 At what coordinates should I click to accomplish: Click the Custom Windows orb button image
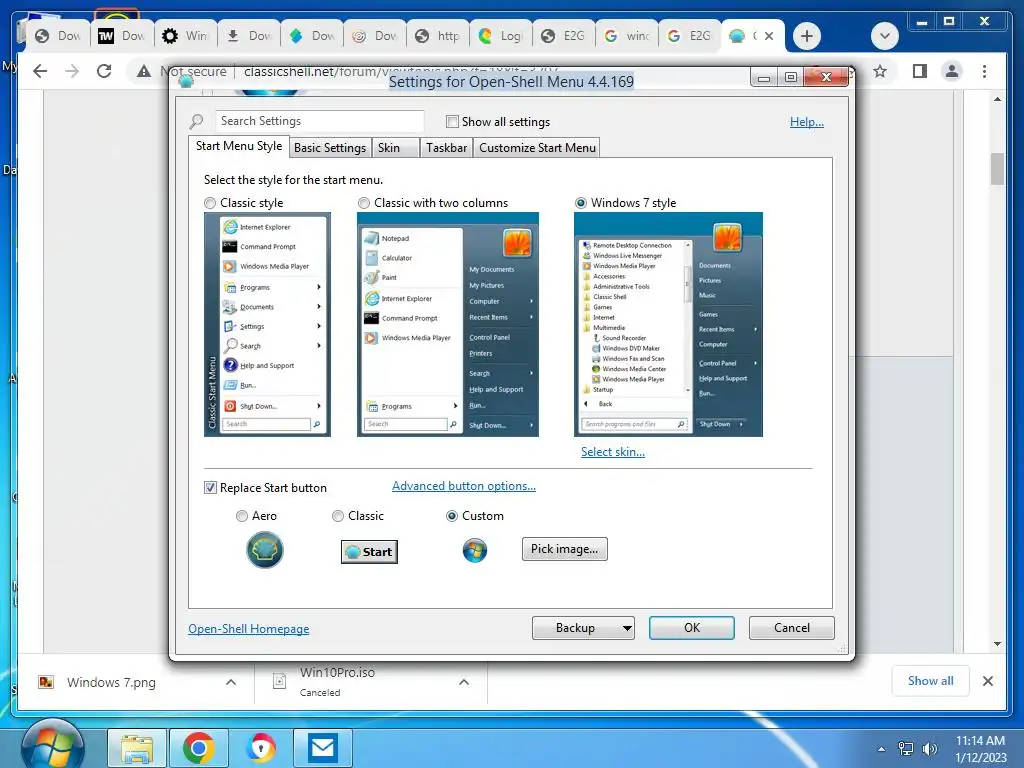[475, 551]
